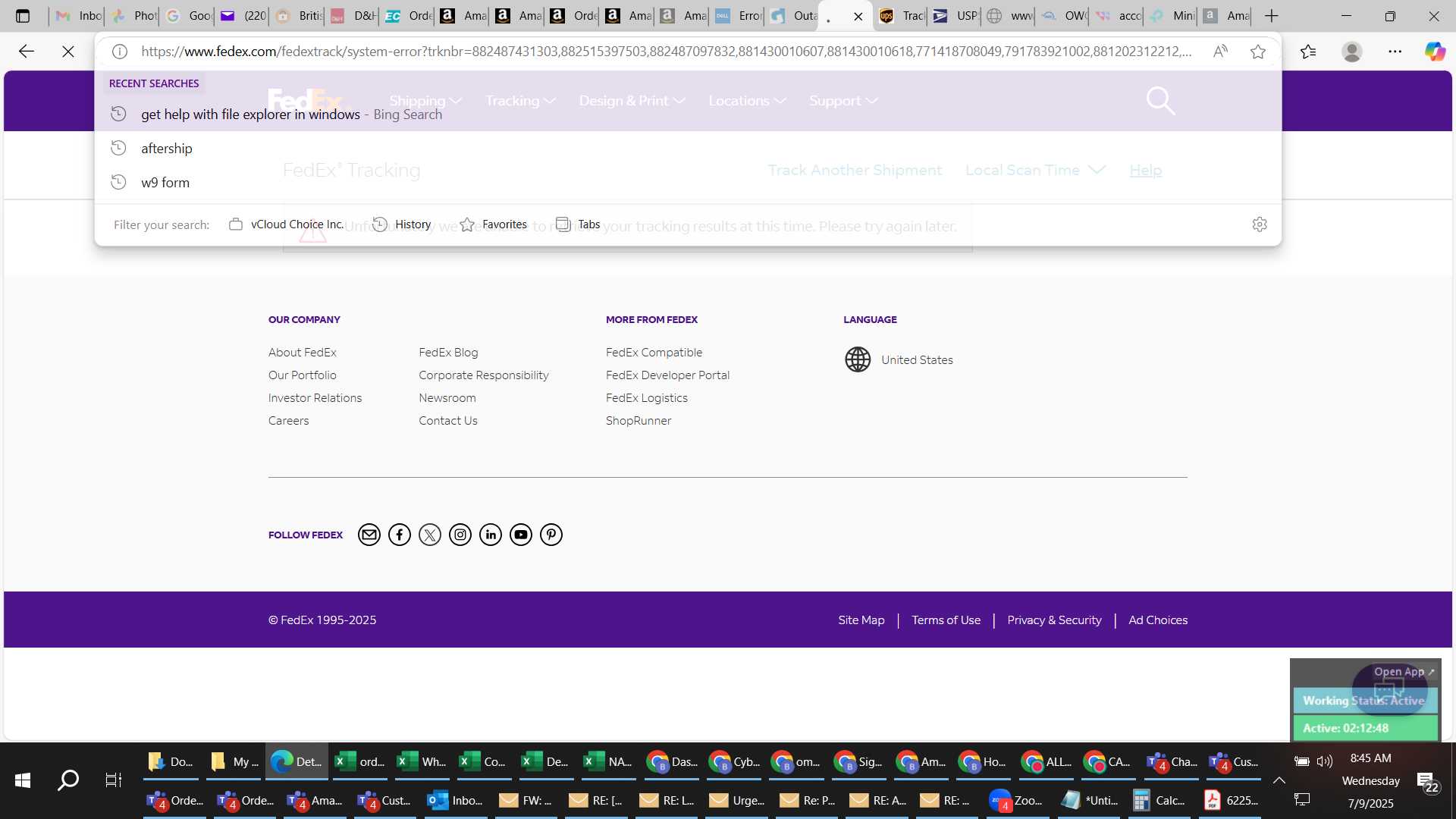Select 'get help with file explorer' recent search
Viewport: 1456px width, 819px height.
click(688, 115)
